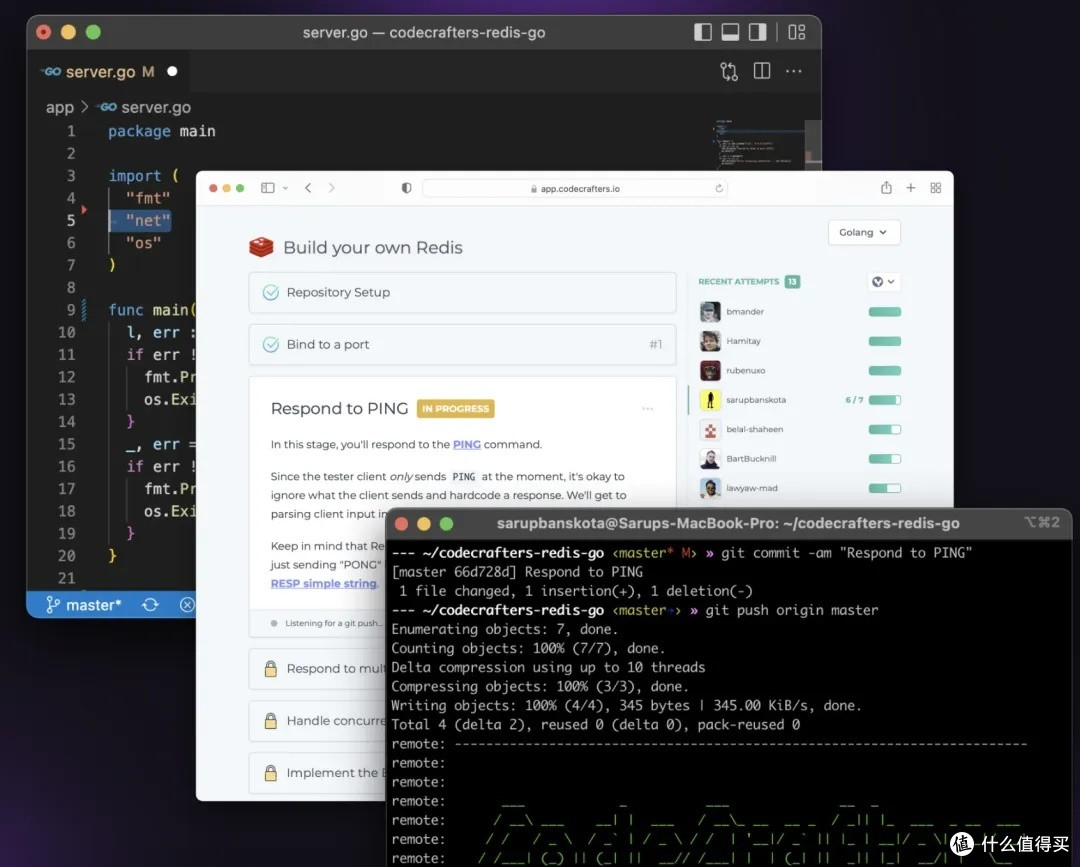The height and width of the screenshot is (867, 1080).
Task: Open Safari Share icon
Action: (886, 187)
